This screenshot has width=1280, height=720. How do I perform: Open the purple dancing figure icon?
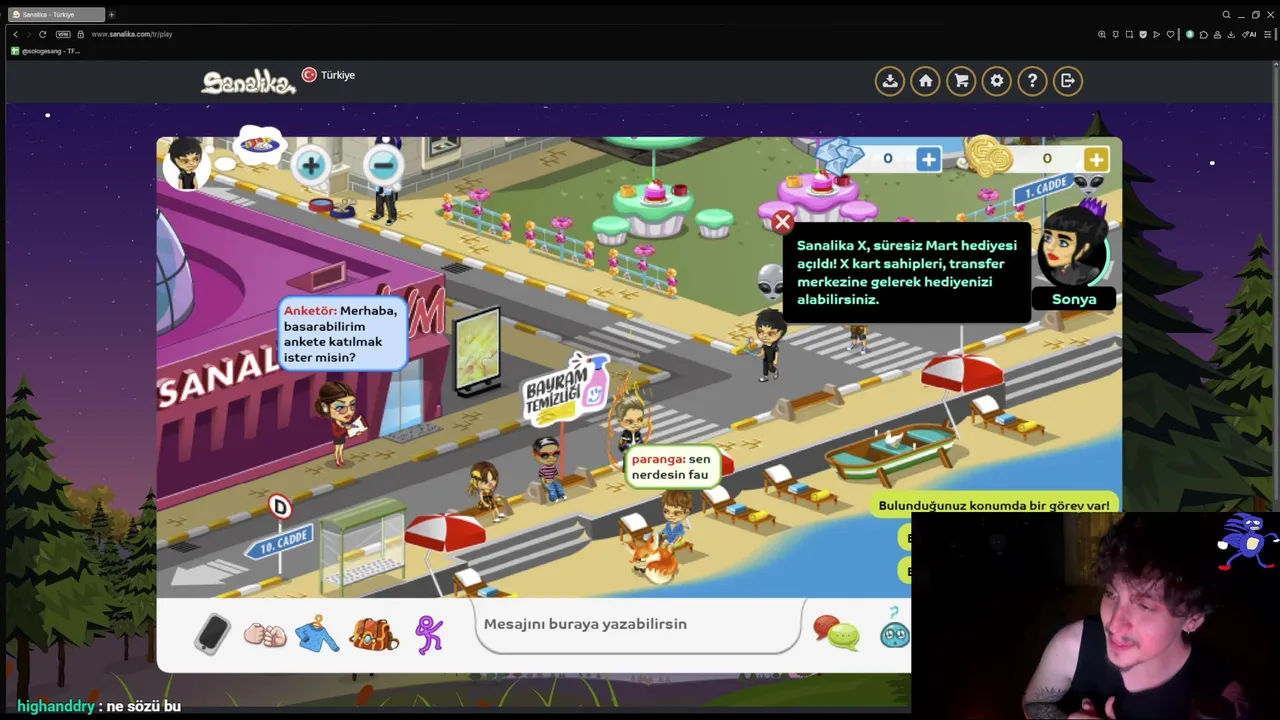pos(429,634)
